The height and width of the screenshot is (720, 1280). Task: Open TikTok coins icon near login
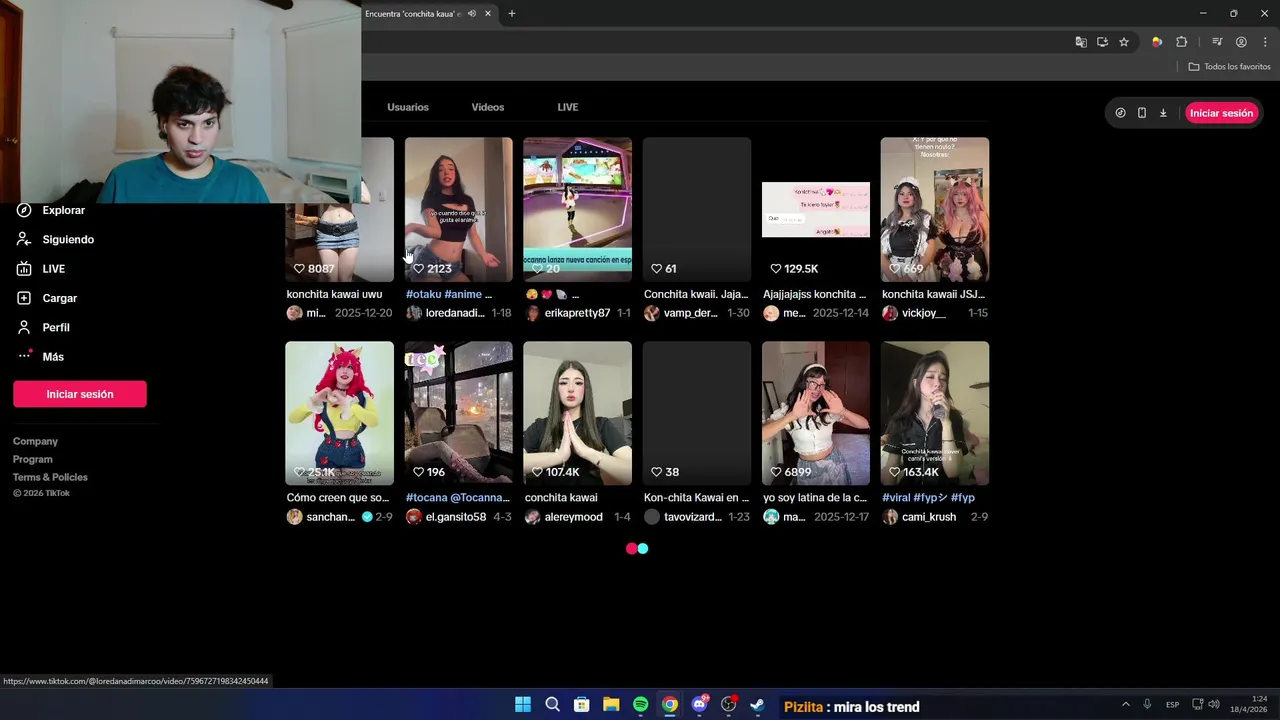tap(1120, 113)
